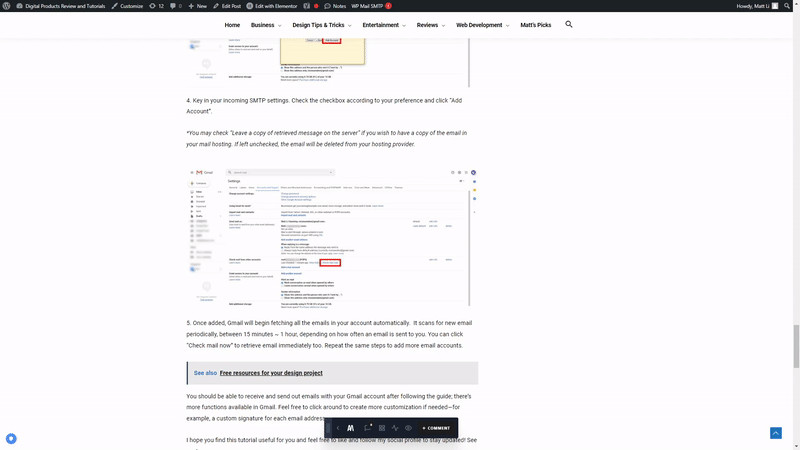This screenshot has width=800, height=450.
Task: Click the floating toolbar drag handle
Action: click(x=328, y=428)
